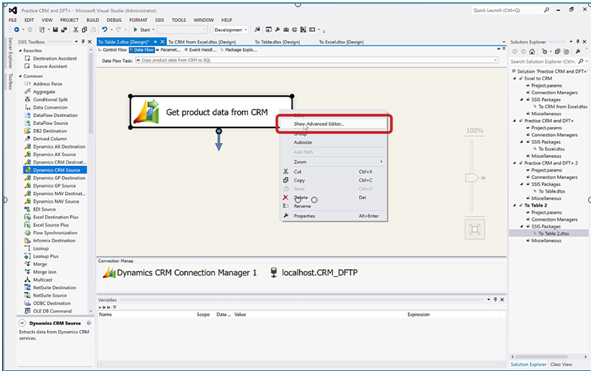
Task: Click the Save toolbar icon
Action: point(55,30)
